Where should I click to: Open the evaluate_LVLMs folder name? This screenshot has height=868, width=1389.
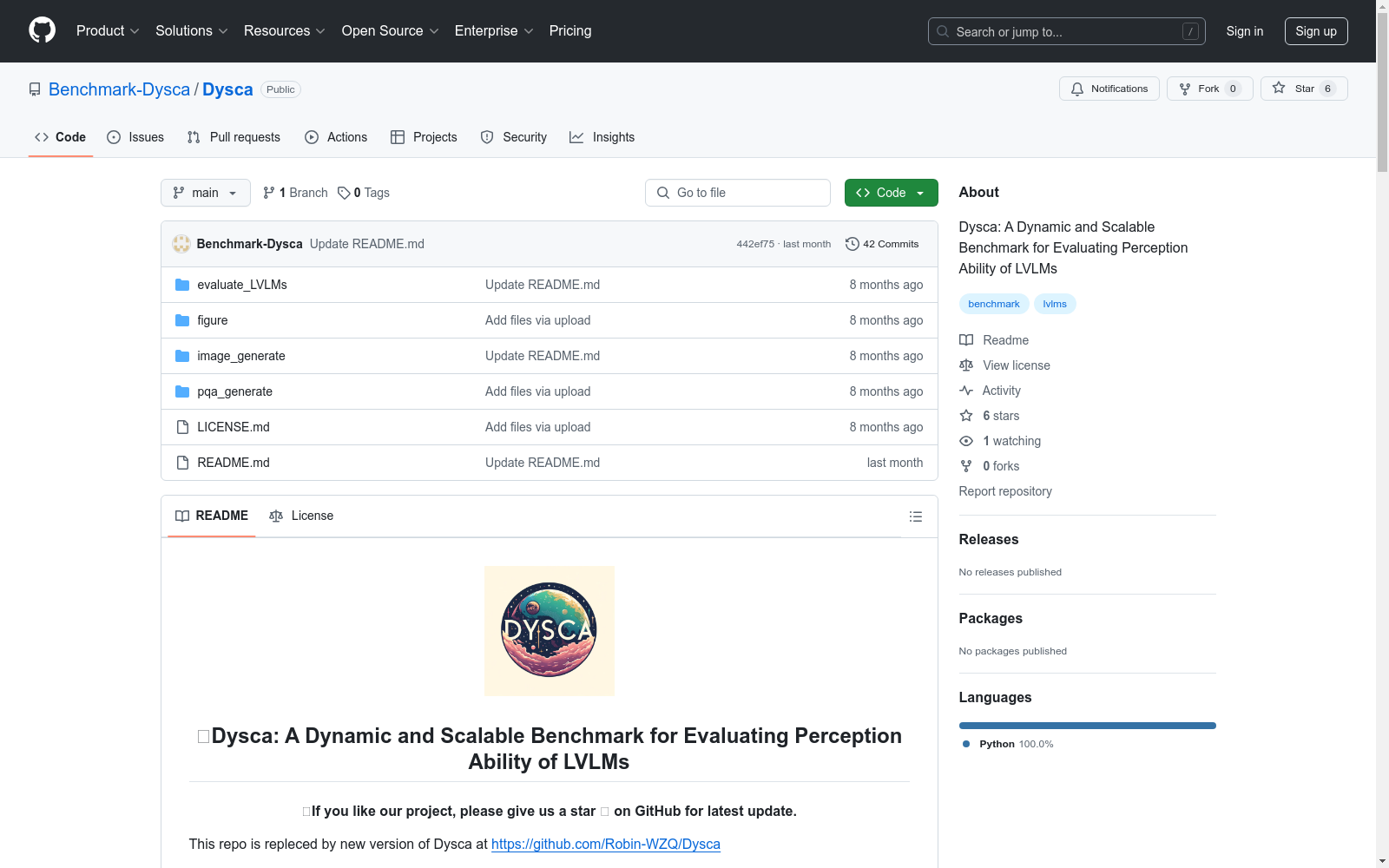click(242, 285)
